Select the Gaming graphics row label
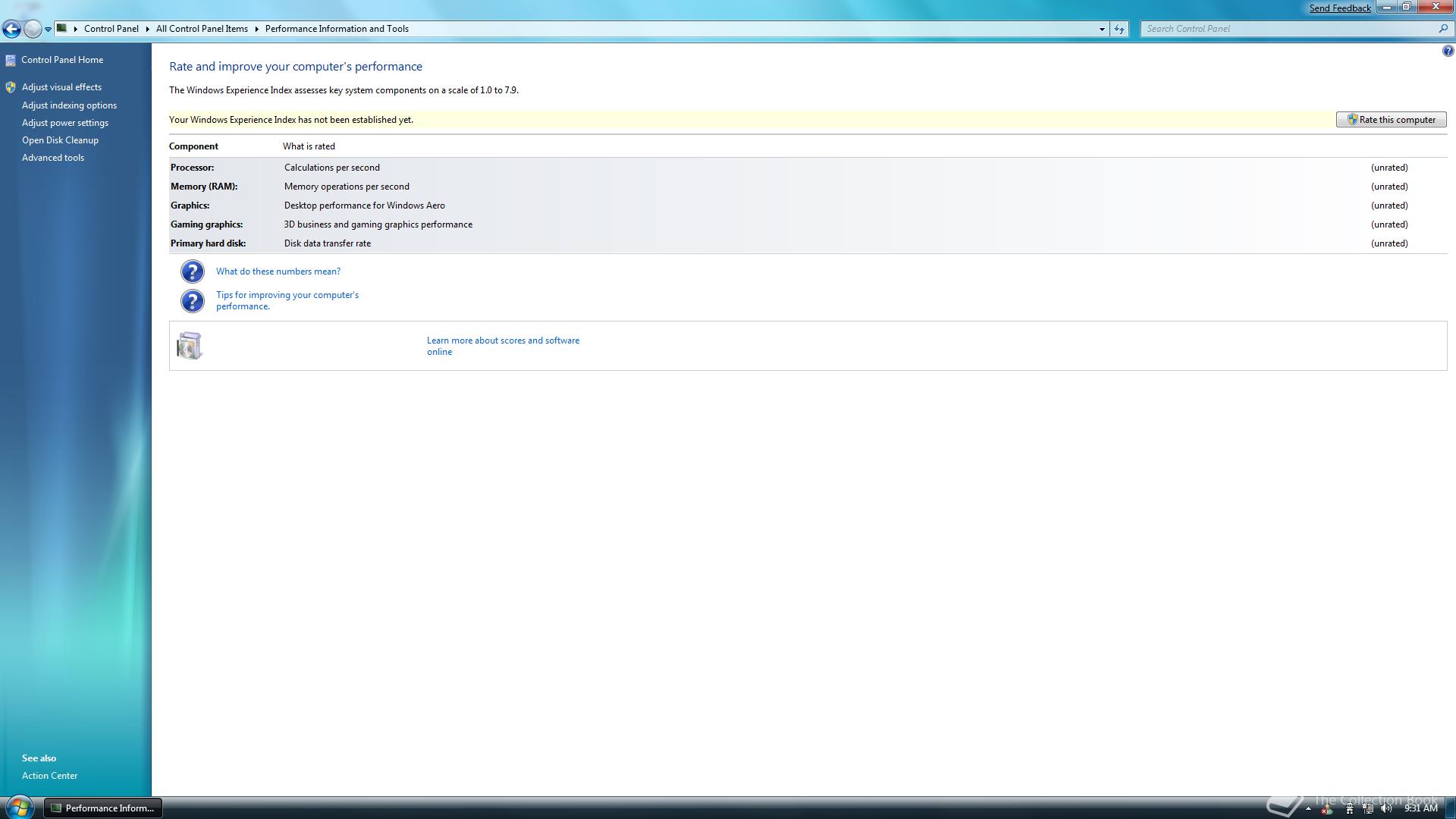1456x819 pixels. pos(207,224)
